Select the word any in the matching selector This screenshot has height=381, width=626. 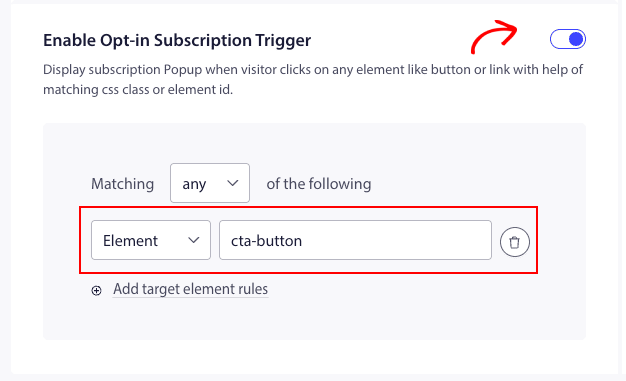(x=194, y=185)
